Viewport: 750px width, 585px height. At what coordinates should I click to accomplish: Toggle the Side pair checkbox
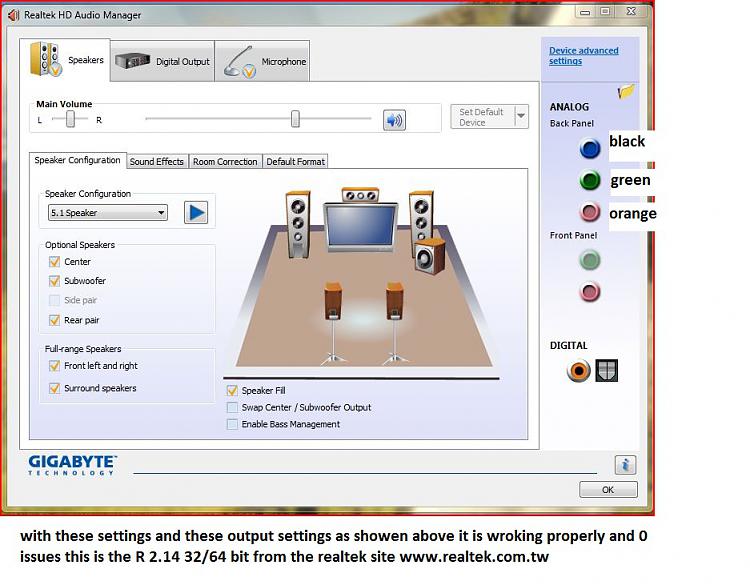click(x=55, y=300)
